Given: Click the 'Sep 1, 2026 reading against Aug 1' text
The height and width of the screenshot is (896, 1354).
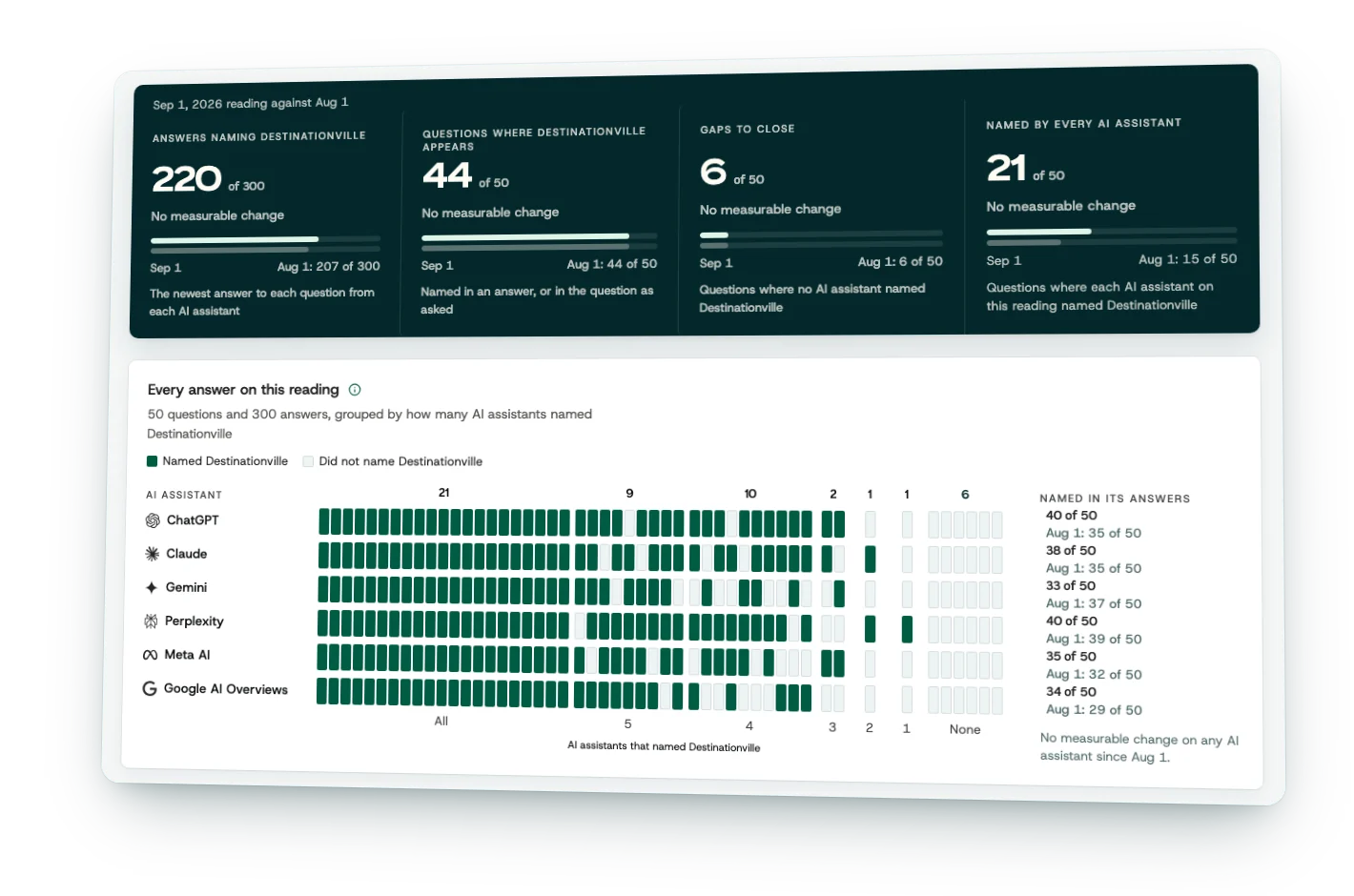Looking at the screenshot, I should pos(251,103).
